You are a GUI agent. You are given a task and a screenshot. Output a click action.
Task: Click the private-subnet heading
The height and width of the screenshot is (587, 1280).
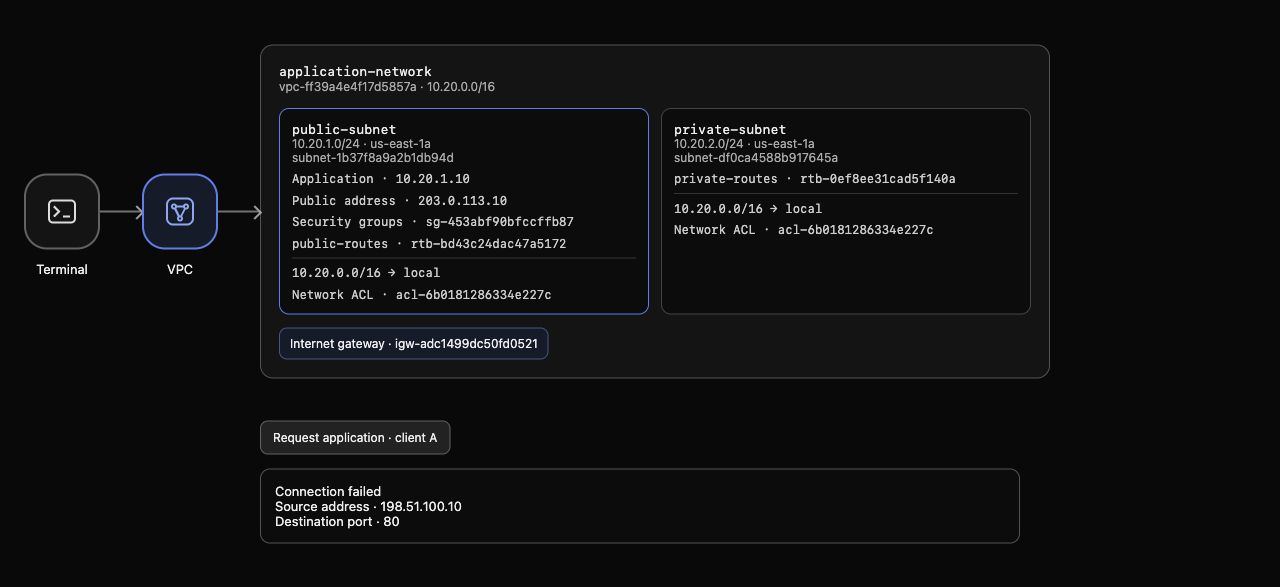[730, 129]
